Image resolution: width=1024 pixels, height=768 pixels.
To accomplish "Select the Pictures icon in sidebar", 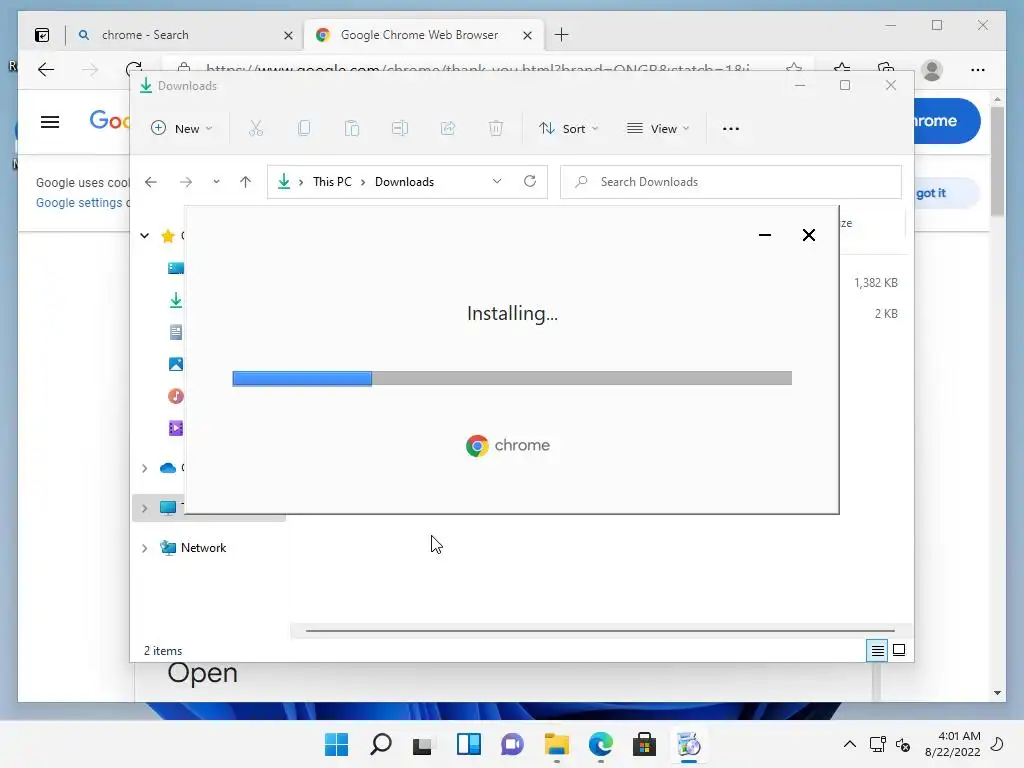I will [176, 364].
